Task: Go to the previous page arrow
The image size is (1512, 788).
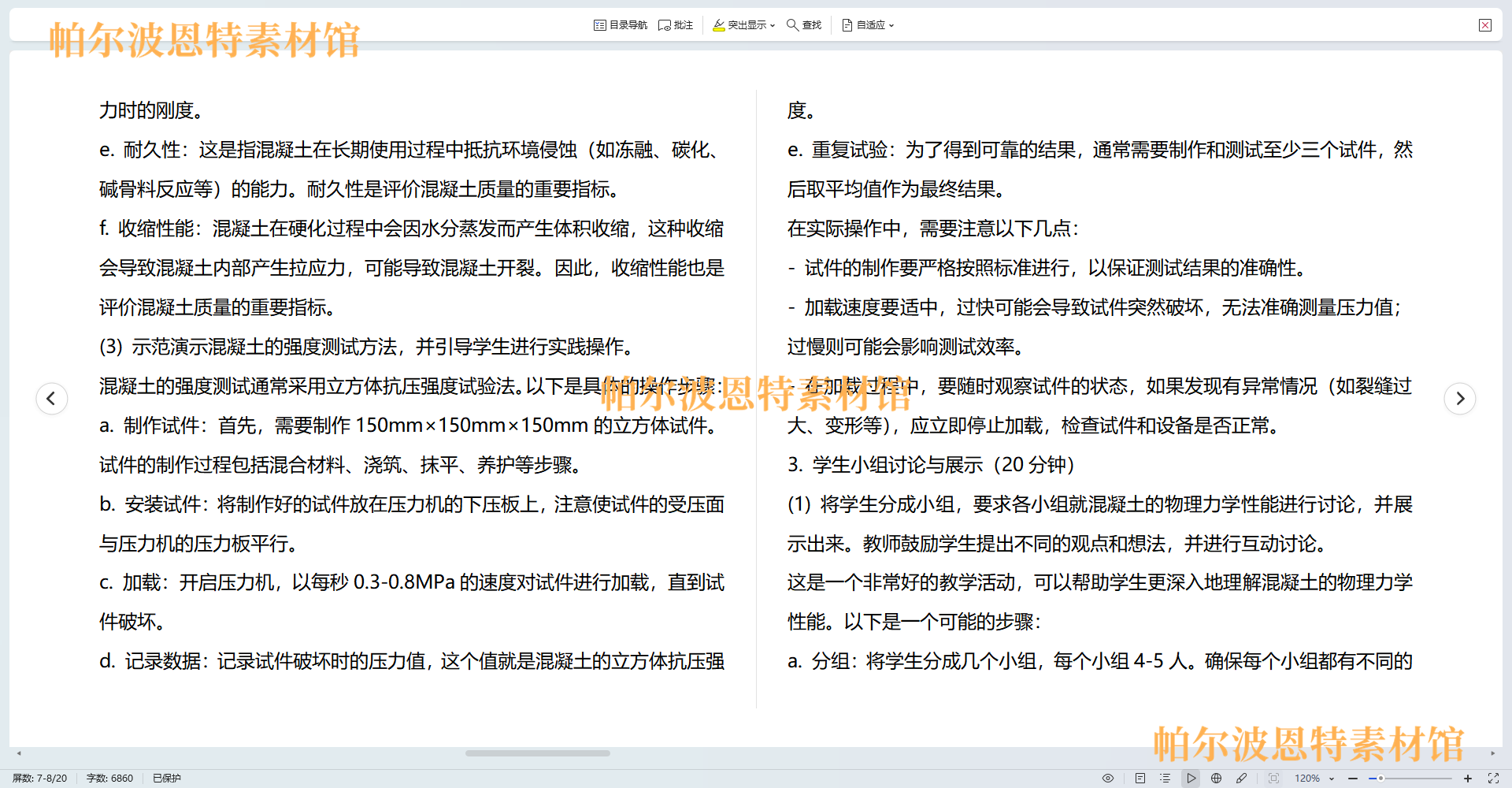Action: click(x=51, y=398)
